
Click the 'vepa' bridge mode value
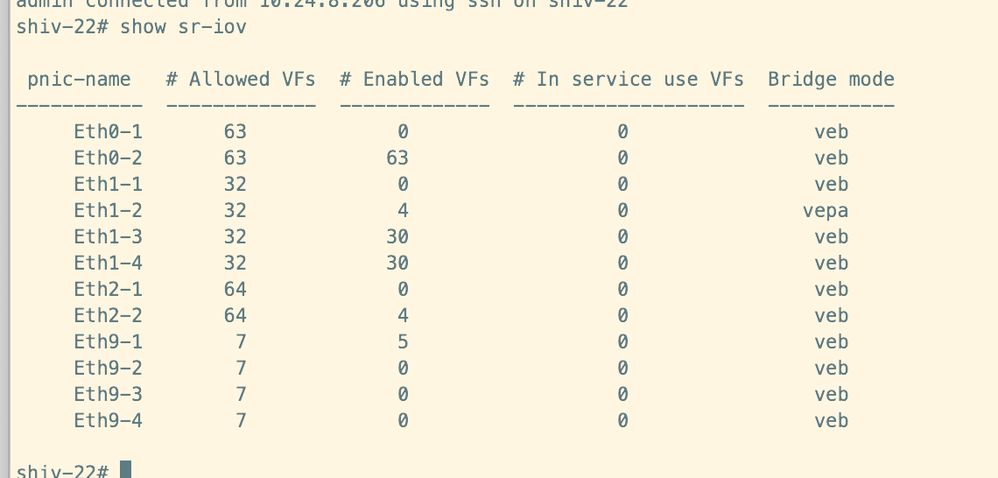826,211
